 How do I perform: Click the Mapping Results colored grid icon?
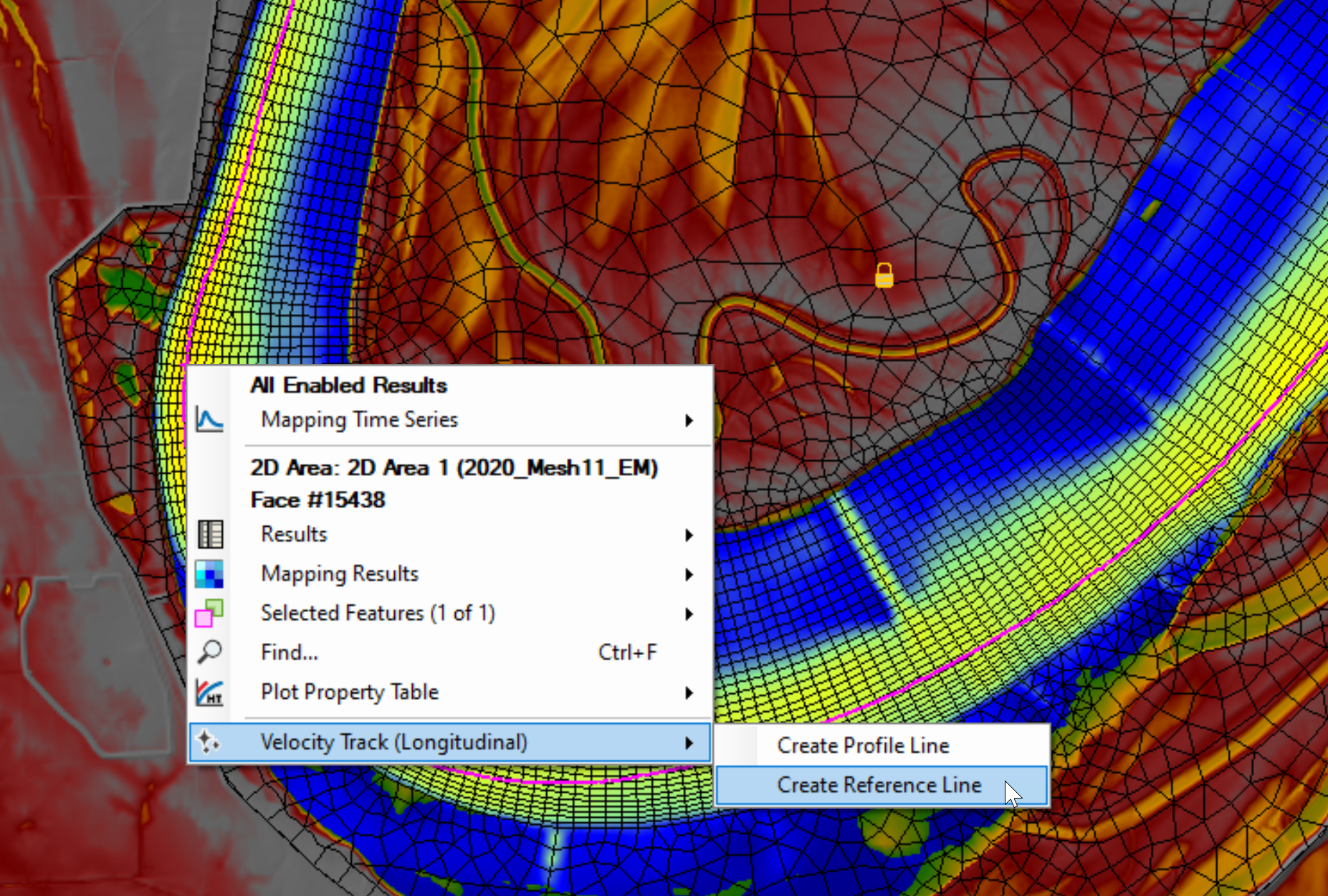click(x=209, y=574)
